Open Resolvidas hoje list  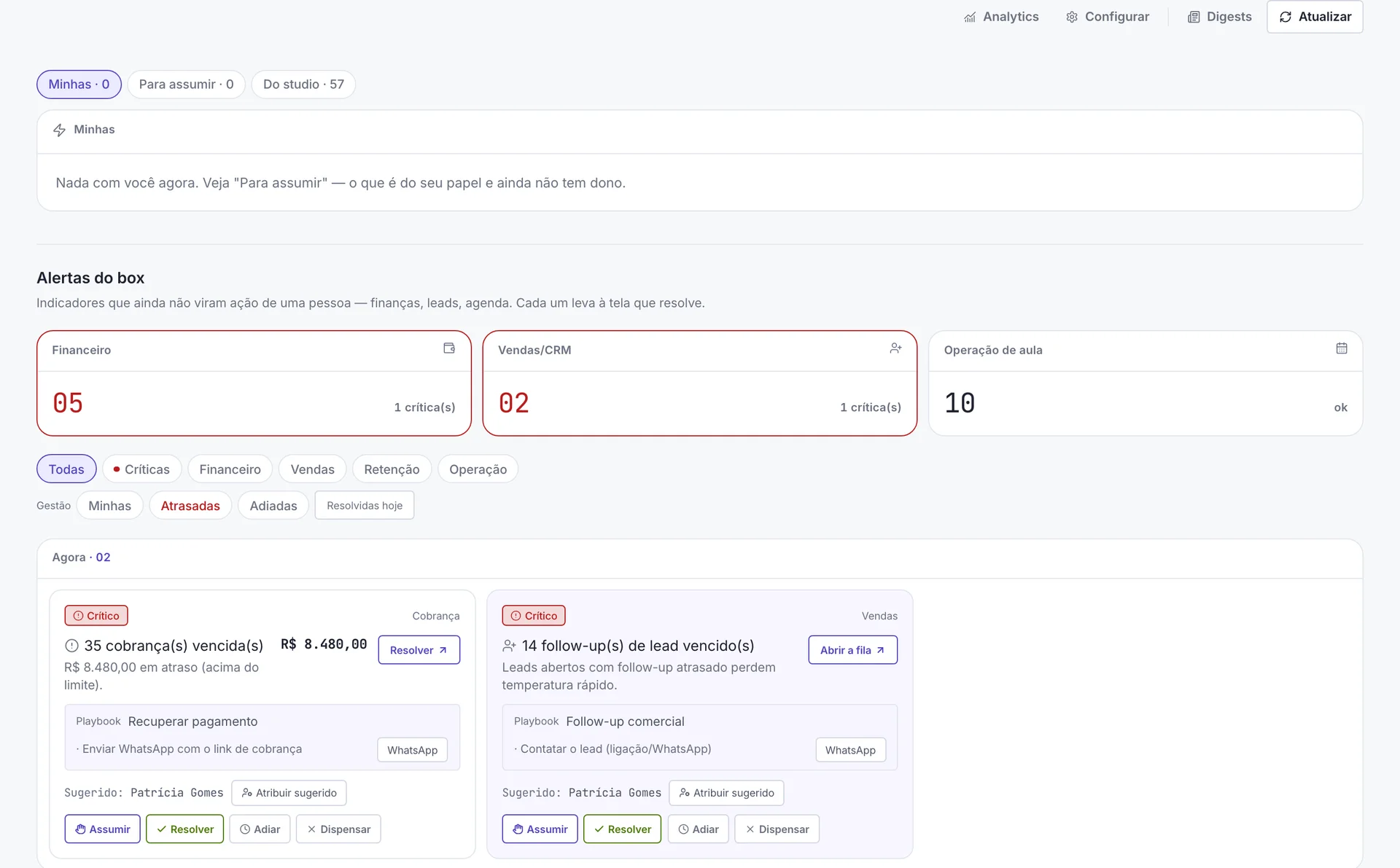tap(365, 506)
